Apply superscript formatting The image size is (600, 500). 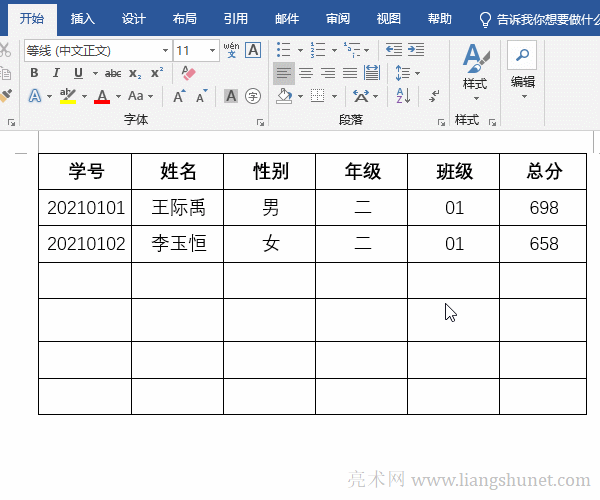[156, 73]
